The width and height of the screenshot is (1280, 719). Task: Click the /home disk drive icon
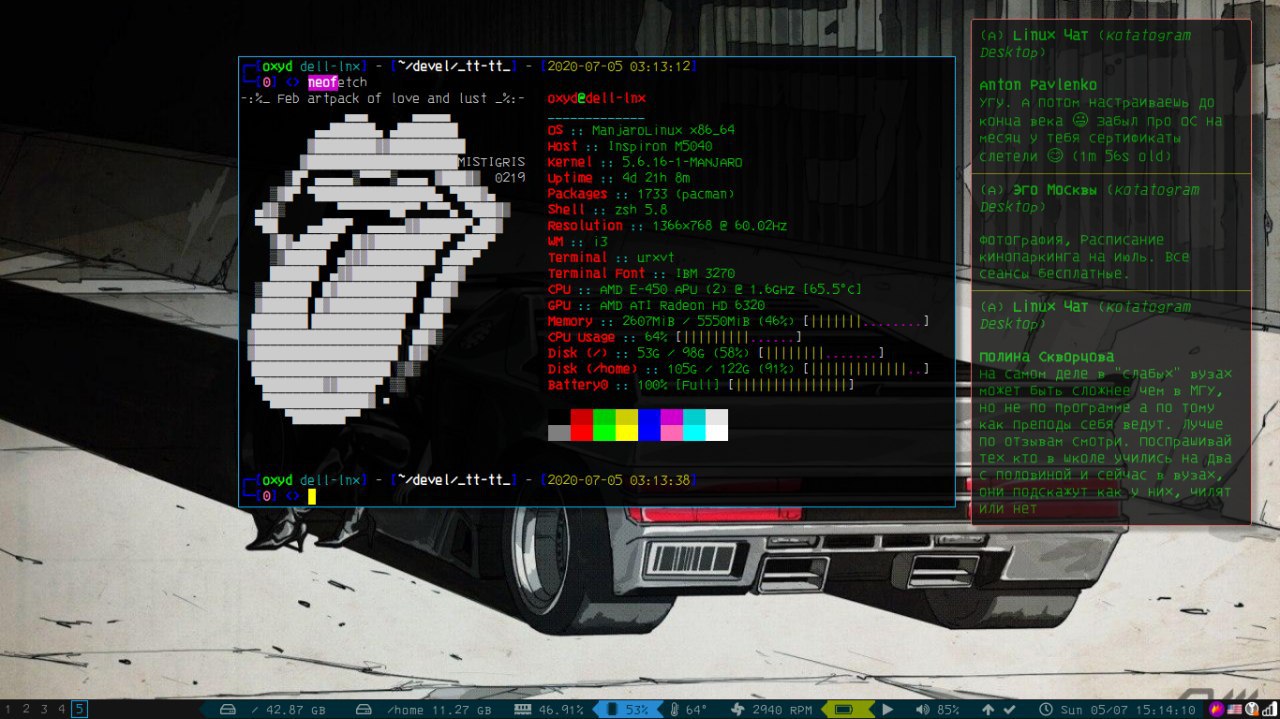point(364,709)
